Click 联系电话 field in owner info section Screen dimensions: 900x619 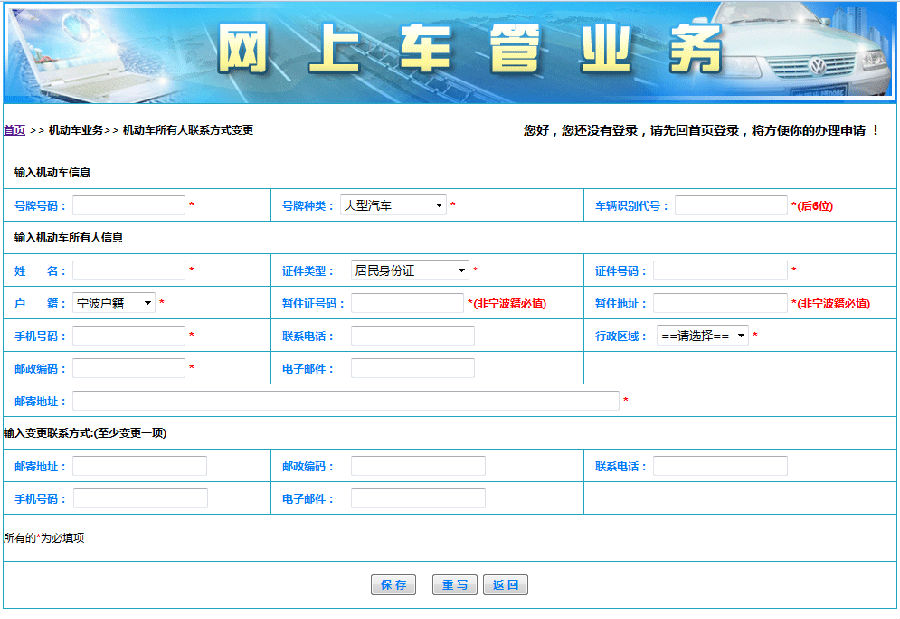(412, 336)
